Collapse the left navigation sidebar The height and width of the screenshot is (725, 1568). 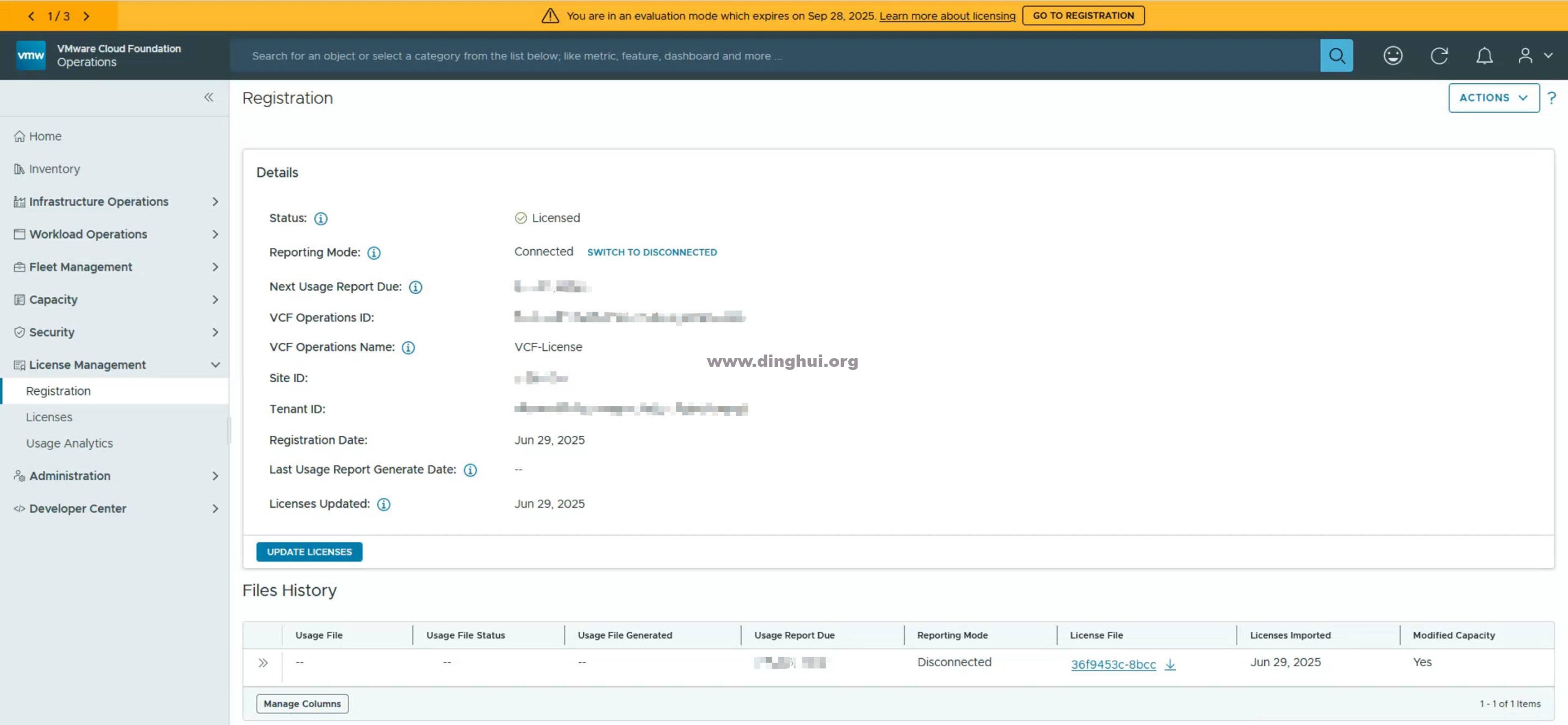pos(209,97)
